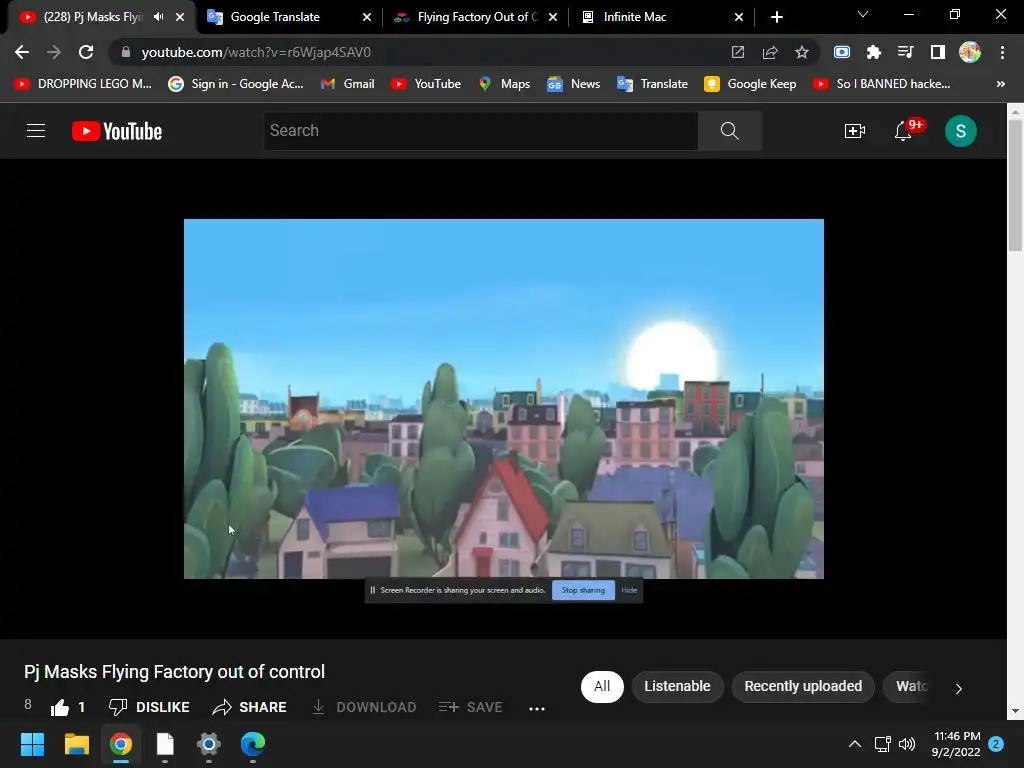Show hidden tray icons chevron
The image size is (1024, 768).
(x=854, y=744)
